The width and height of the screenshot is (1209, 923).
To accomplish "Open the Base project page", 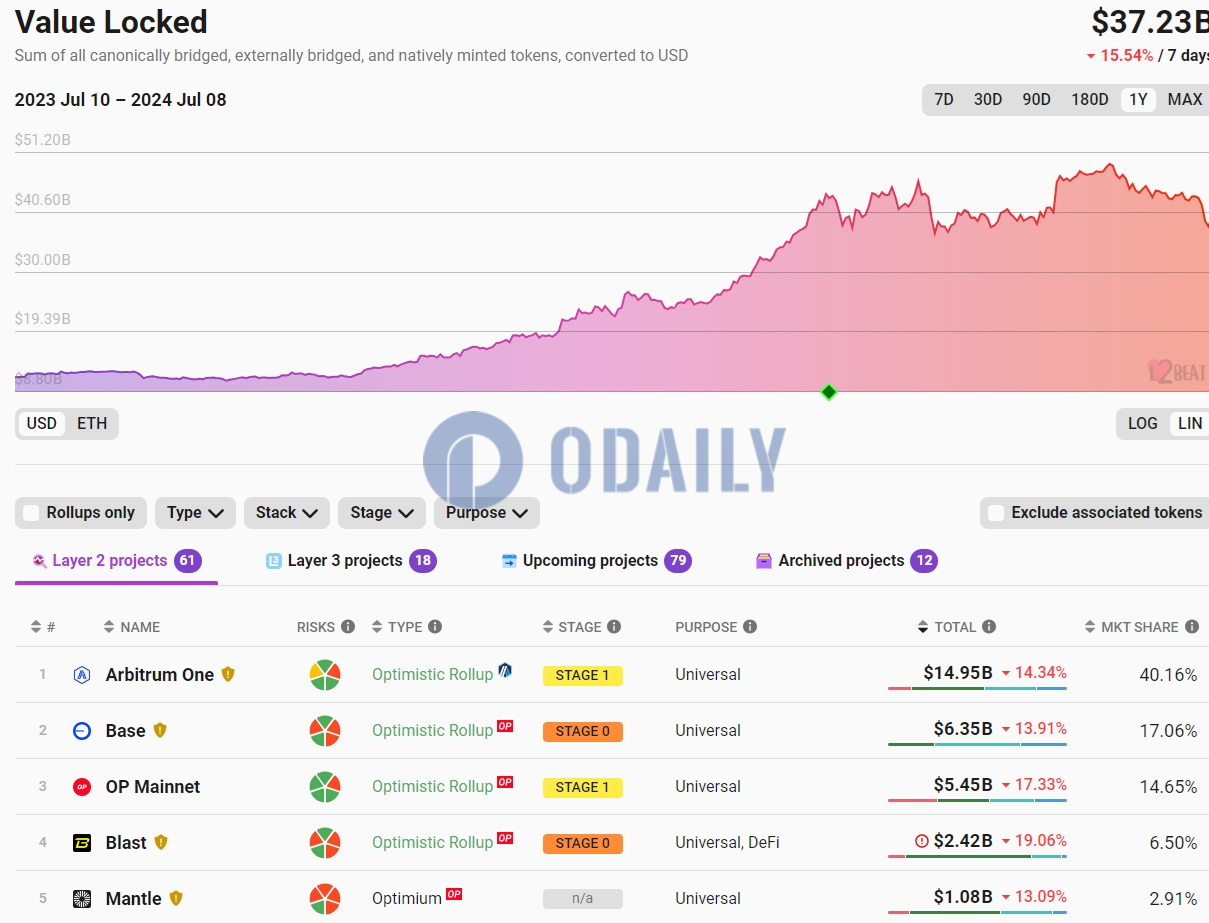I will point(126,731).
